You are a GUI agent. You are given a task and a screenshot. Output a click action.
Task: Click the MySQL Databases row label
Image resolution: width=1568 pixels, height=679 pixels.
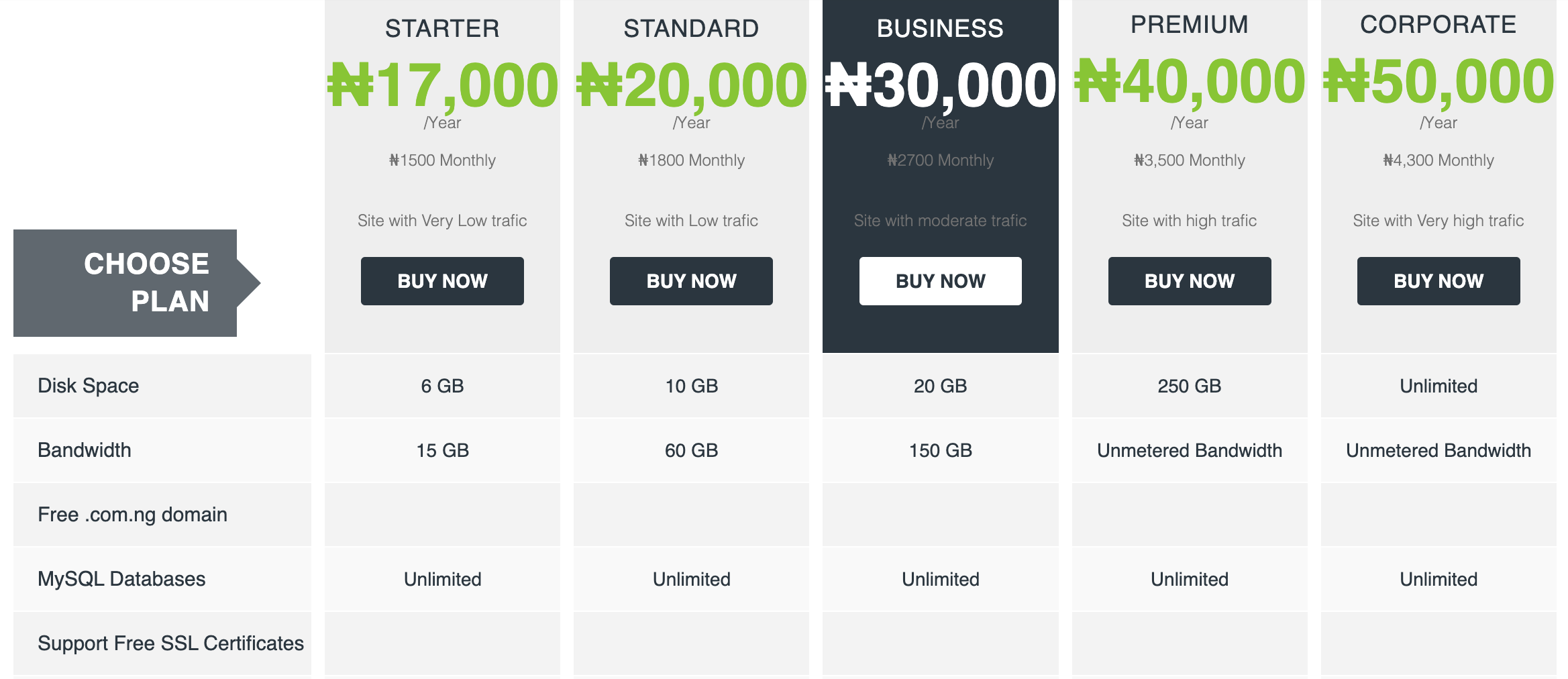pos(121,578)
